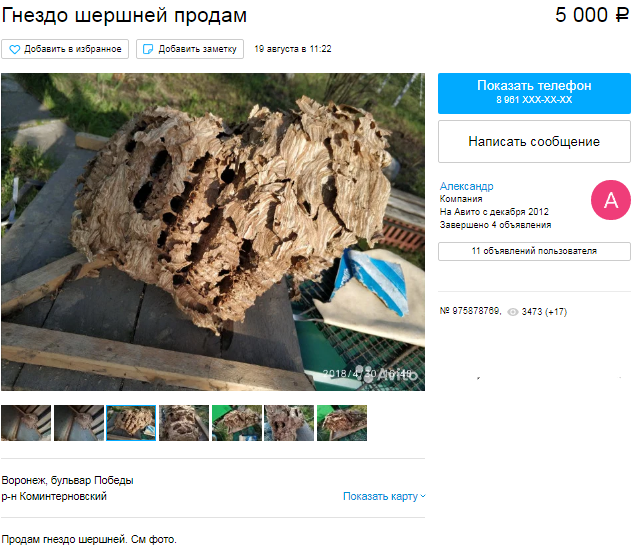Select the fourth nest thumbnail
The width and height of the screenshot is (644, 560).
[x=184, y=423]
